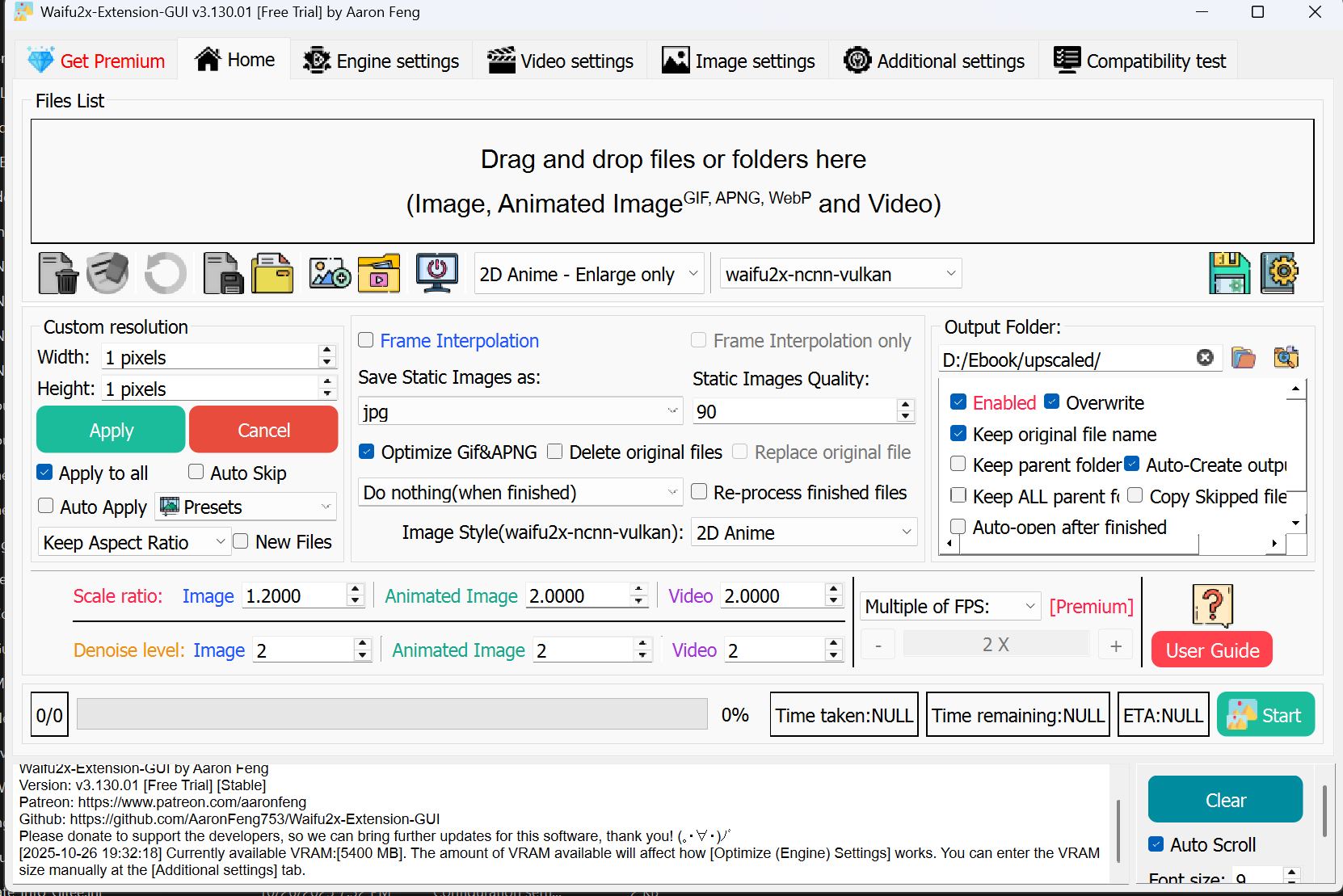
Task: Clear the Output Folder path with X icon
Action: pyautogui.click(x=1204, y=358)
